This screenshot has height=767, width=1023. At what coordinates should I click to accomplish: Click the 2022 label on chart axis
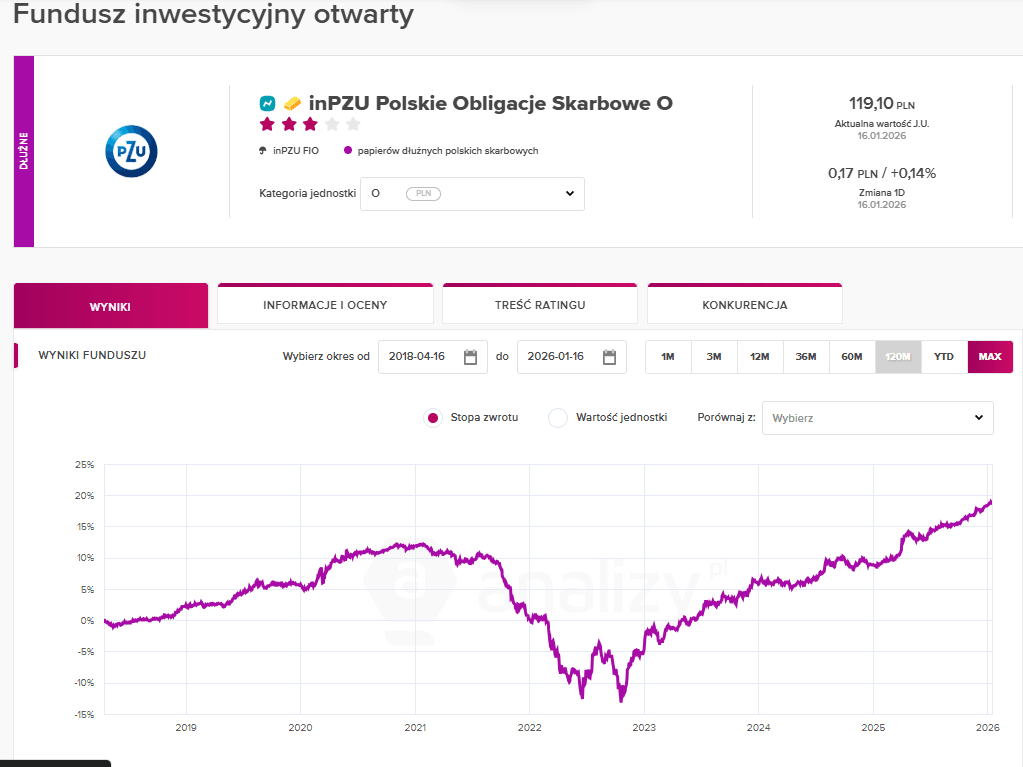coord(530,727)
